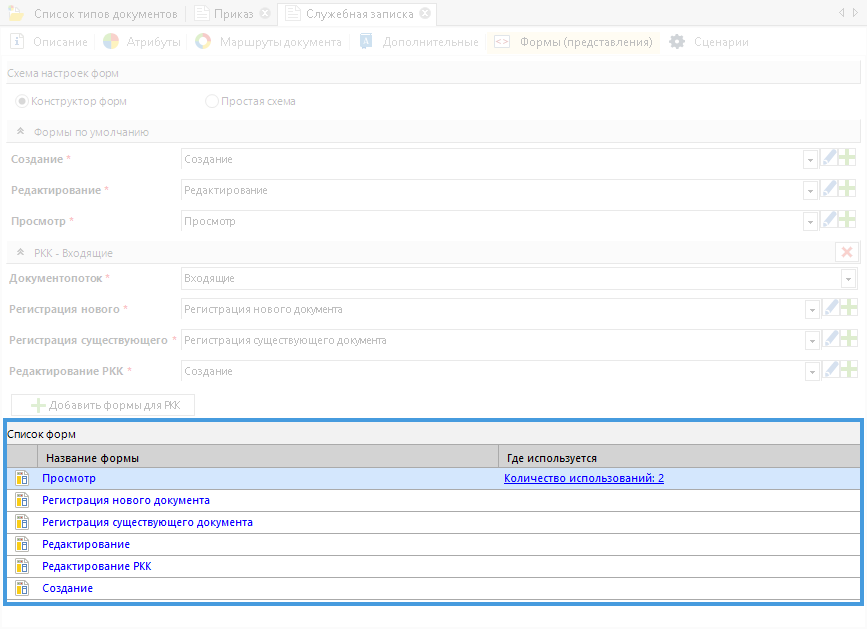The image size is (867, 629).
Task: Click the form icon beside Редактирование РКК row
Action: pyautogui.click(x=22, y=567)
